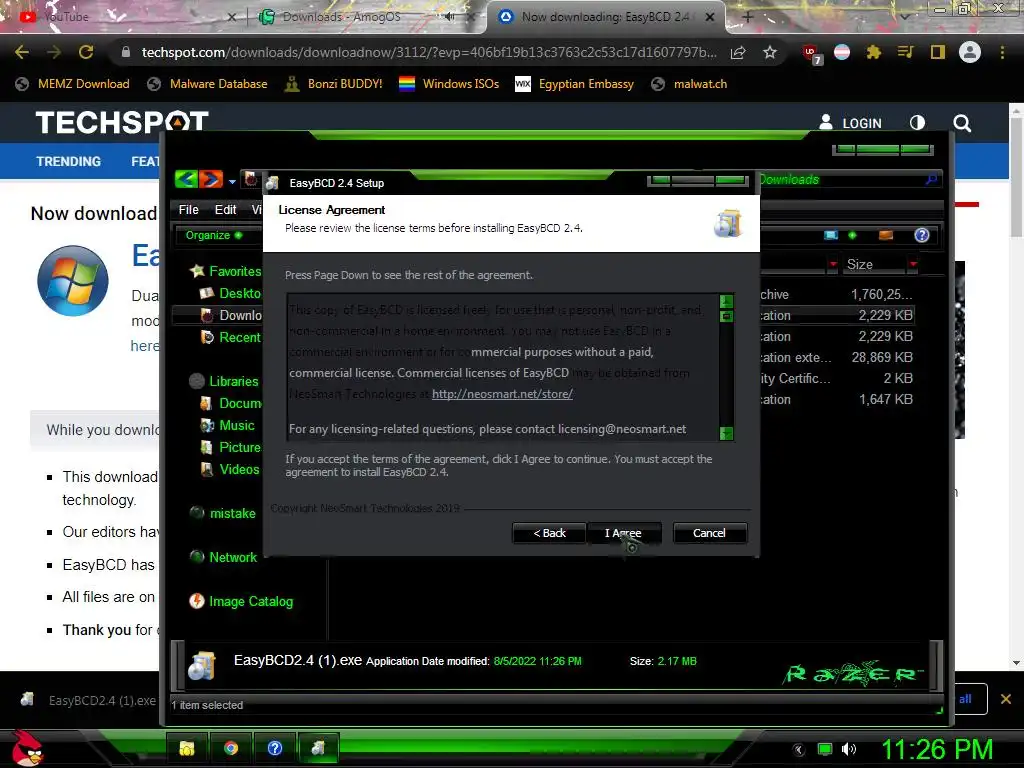This screenshot has height=768, width=1024.
Task: Open Windows ISOs bookmark
Action: coord(449,84)
